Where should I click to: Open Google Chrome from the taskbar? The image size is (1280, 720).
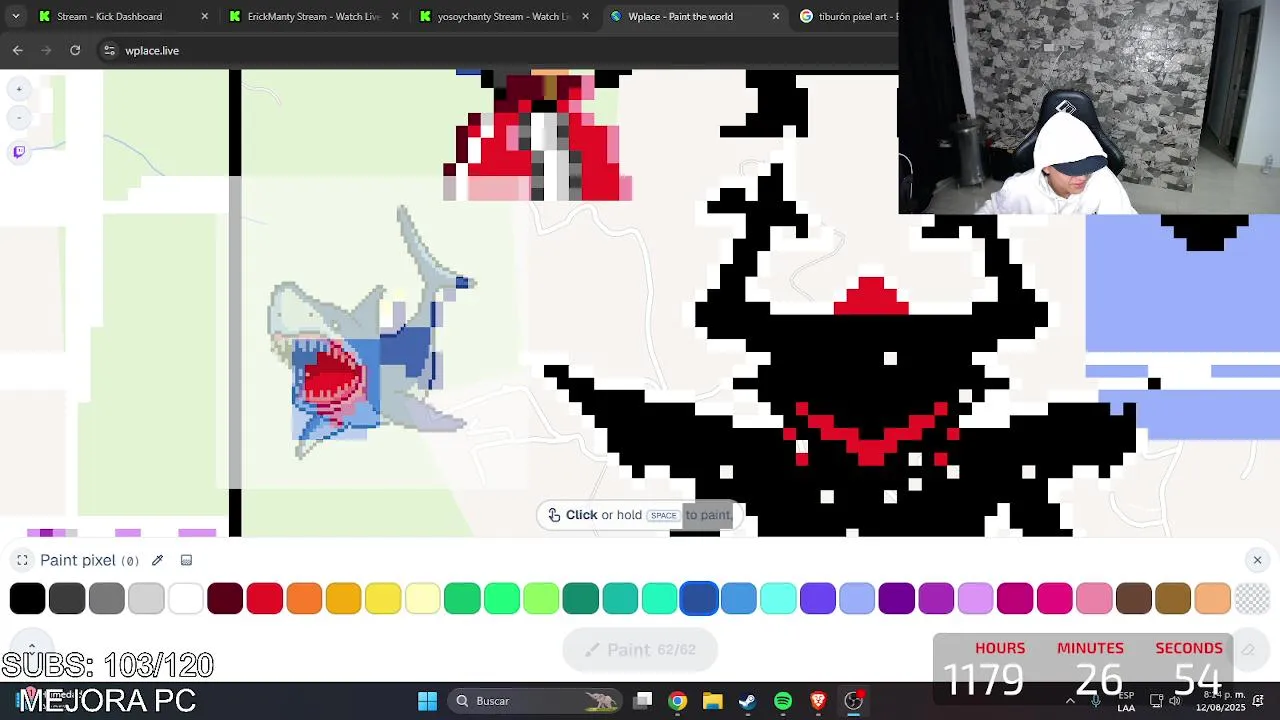point(678,701)
